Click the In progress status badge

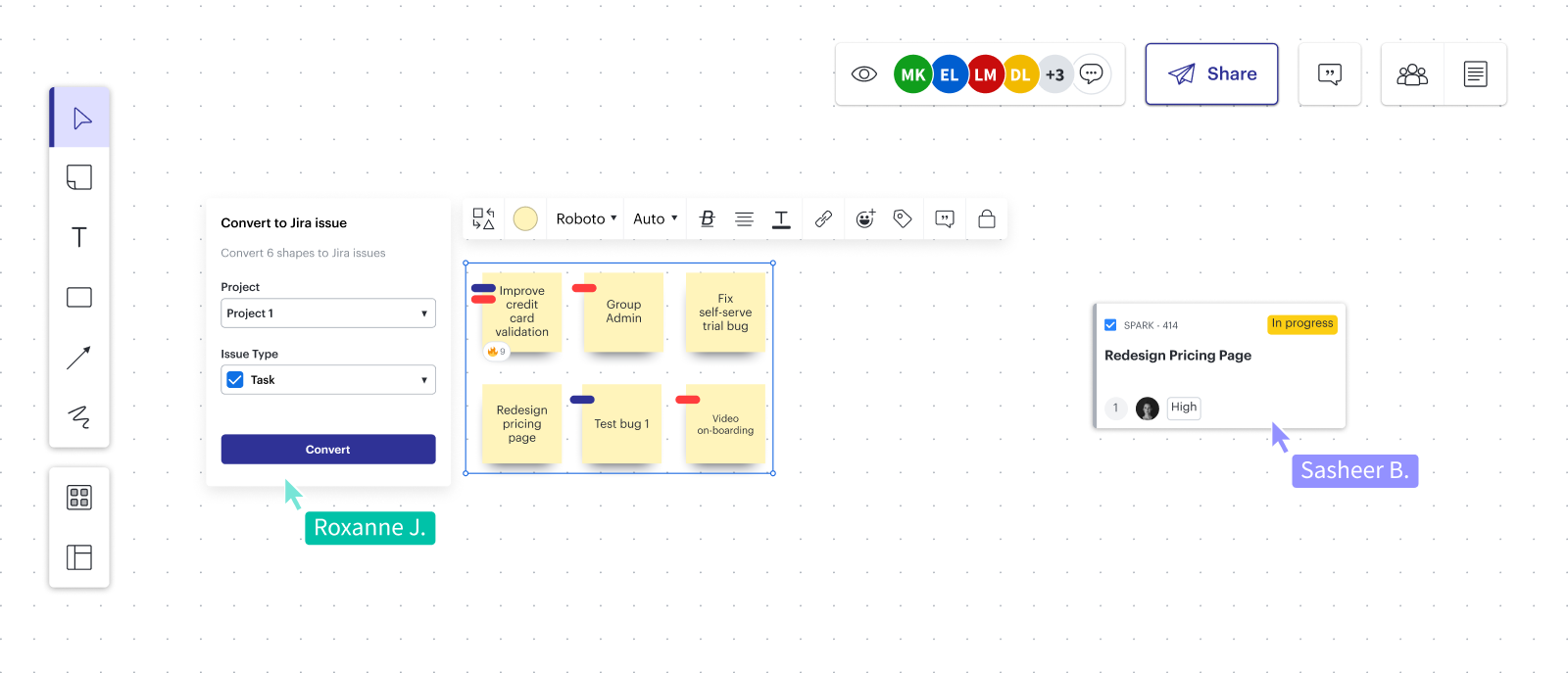1302,324
